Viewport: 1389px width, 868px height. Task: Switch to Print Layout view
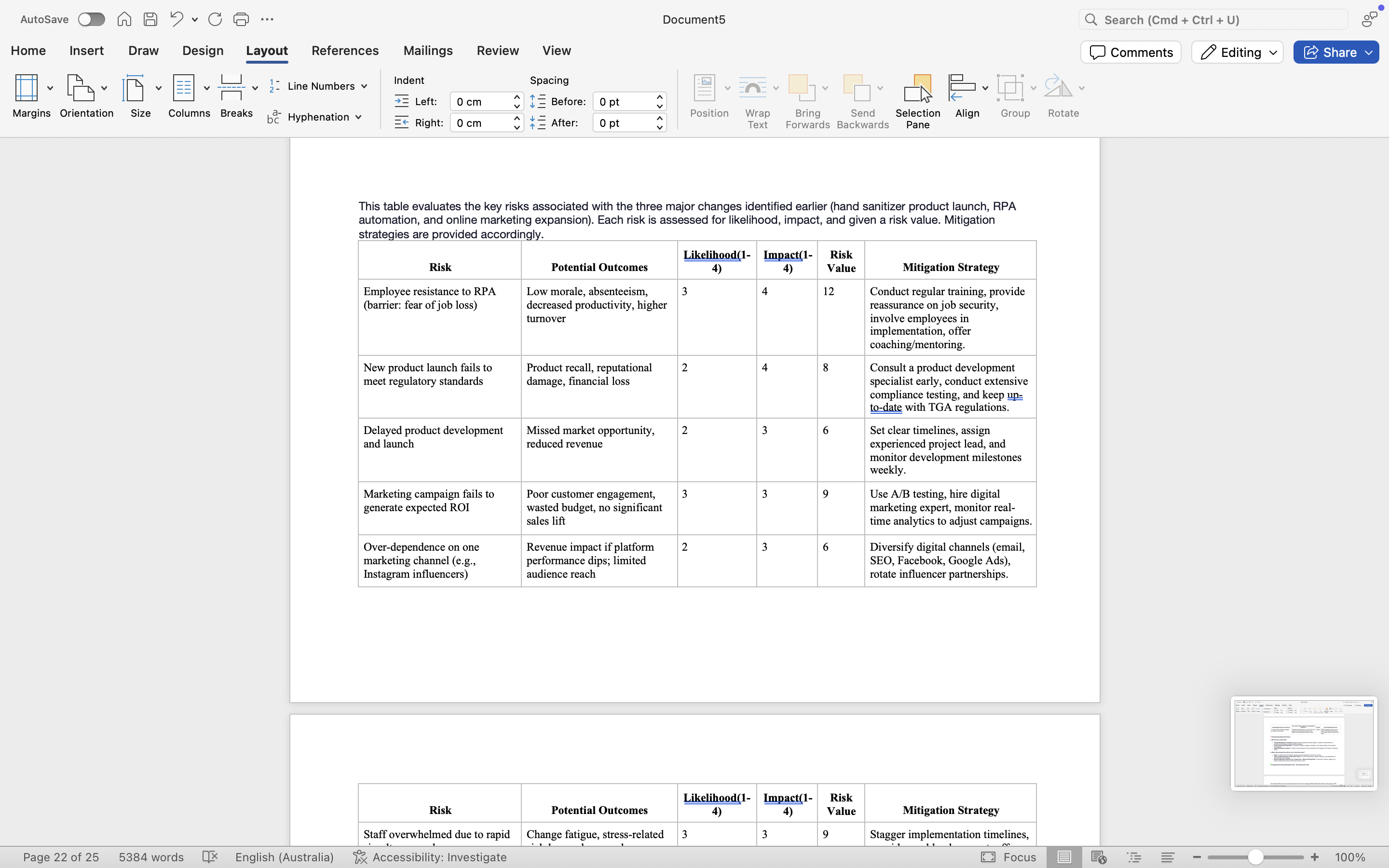click(1063, 857)
